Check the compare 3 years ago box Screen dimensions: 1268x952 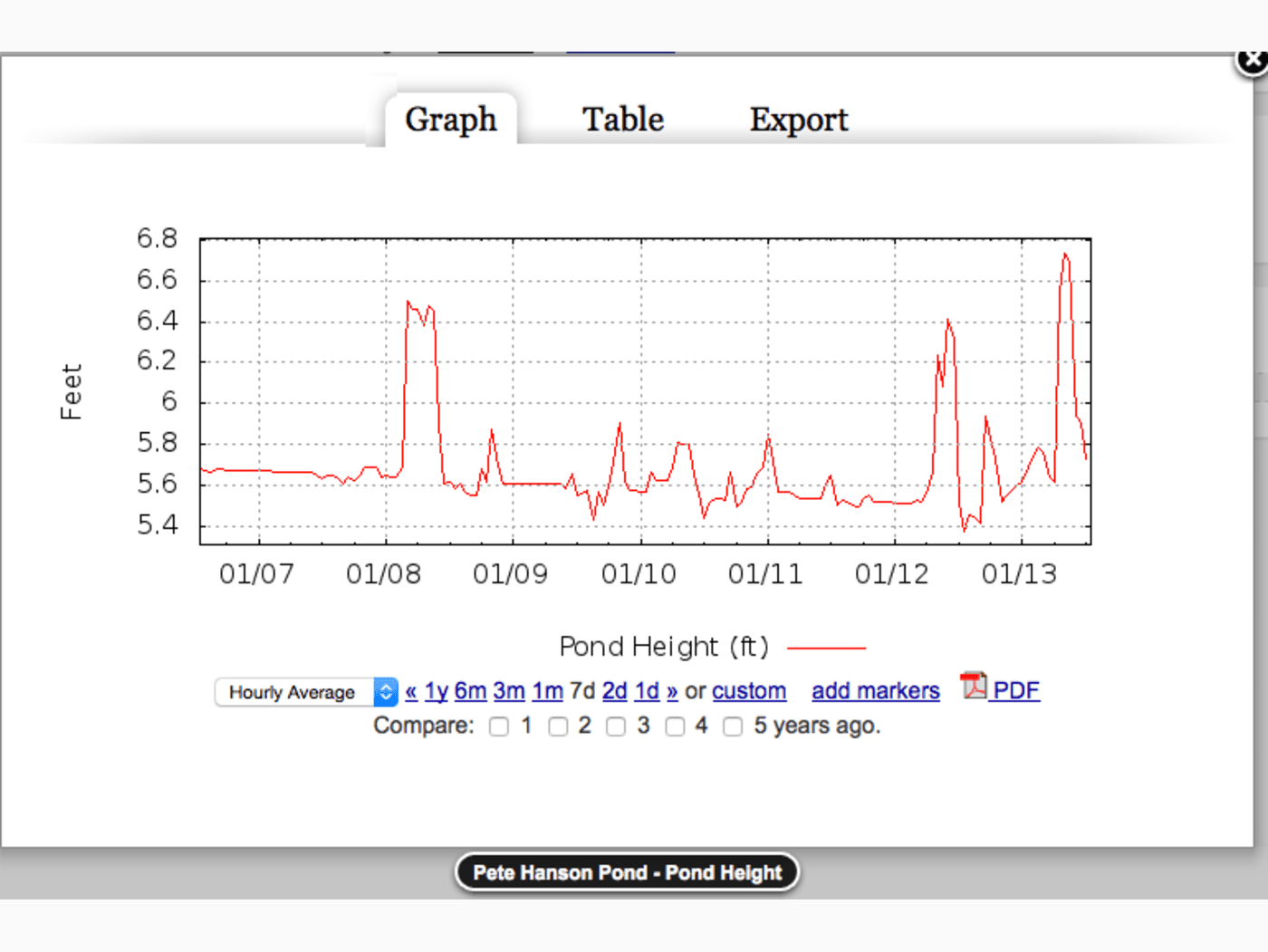click(616, 726)
